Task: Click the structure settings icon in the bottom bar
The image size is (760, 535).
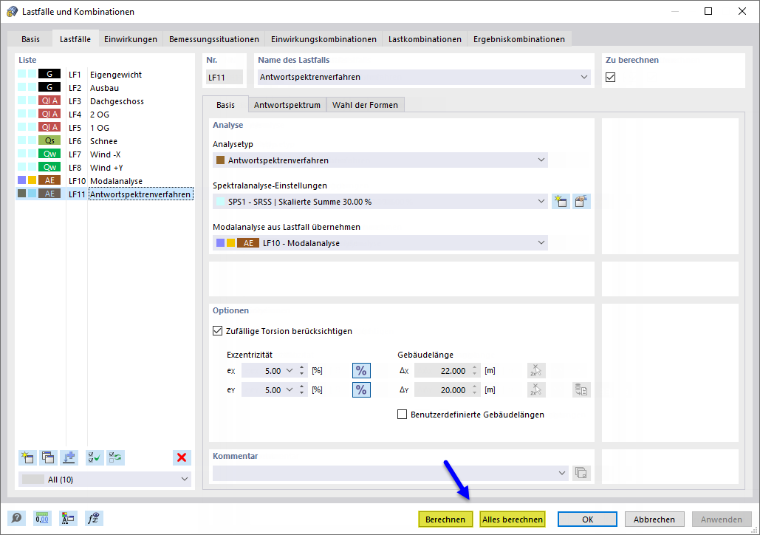Action: tap(68, 519)
